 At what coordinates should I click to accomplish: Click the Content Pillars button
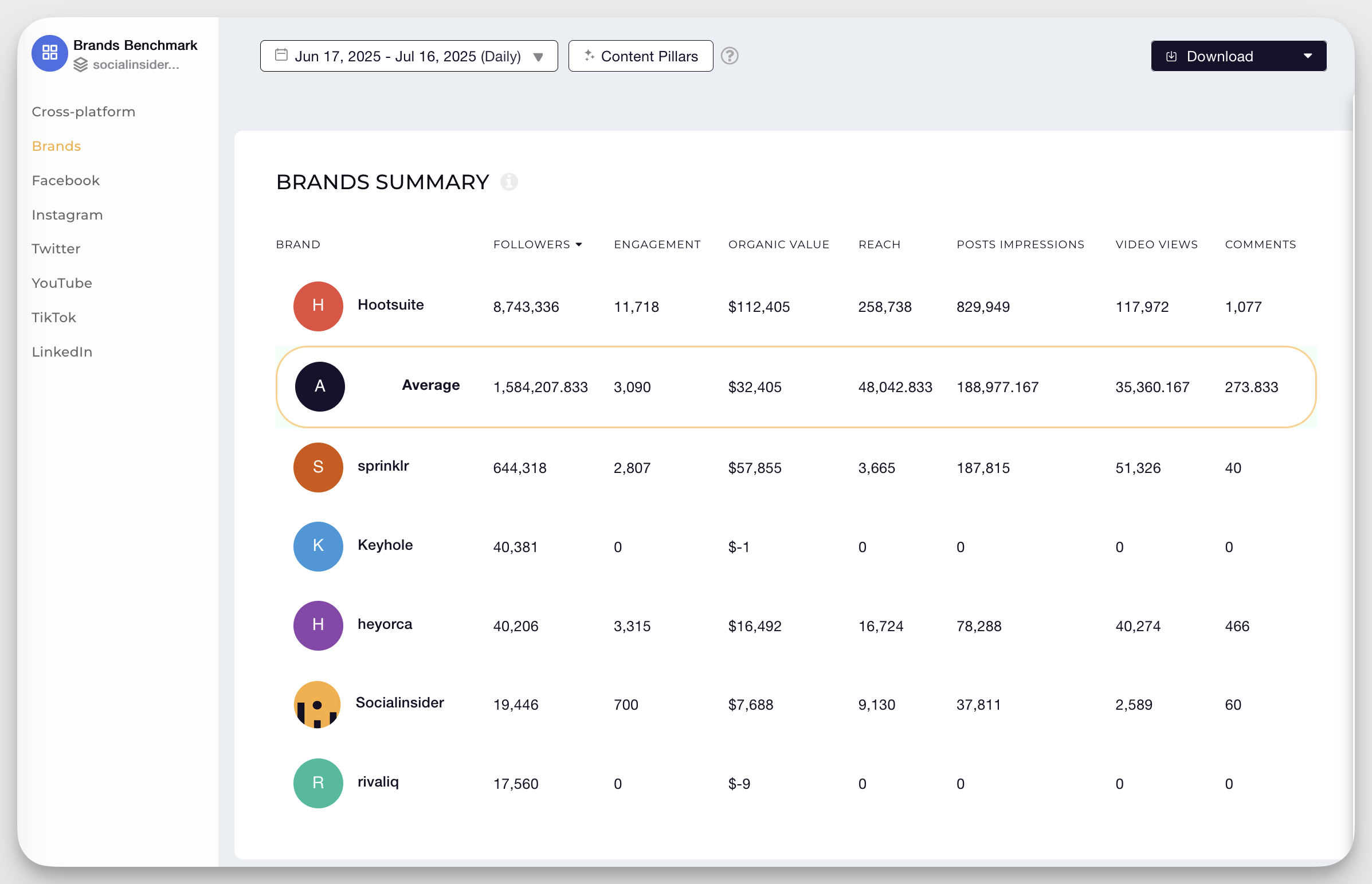[x=640, y=56]
